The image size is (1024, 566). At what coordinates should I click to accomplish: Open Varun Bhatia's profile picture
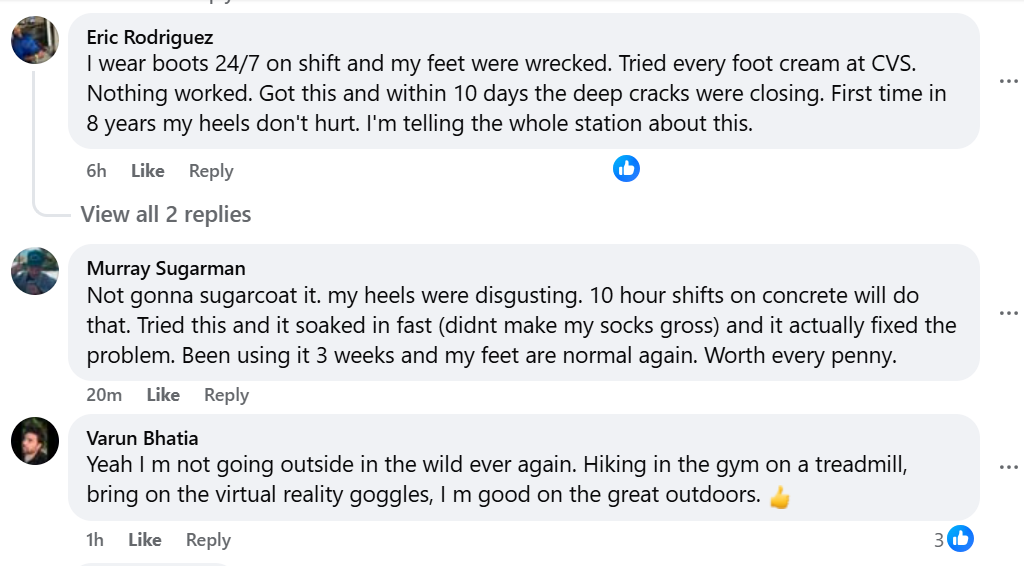point(34,440)
